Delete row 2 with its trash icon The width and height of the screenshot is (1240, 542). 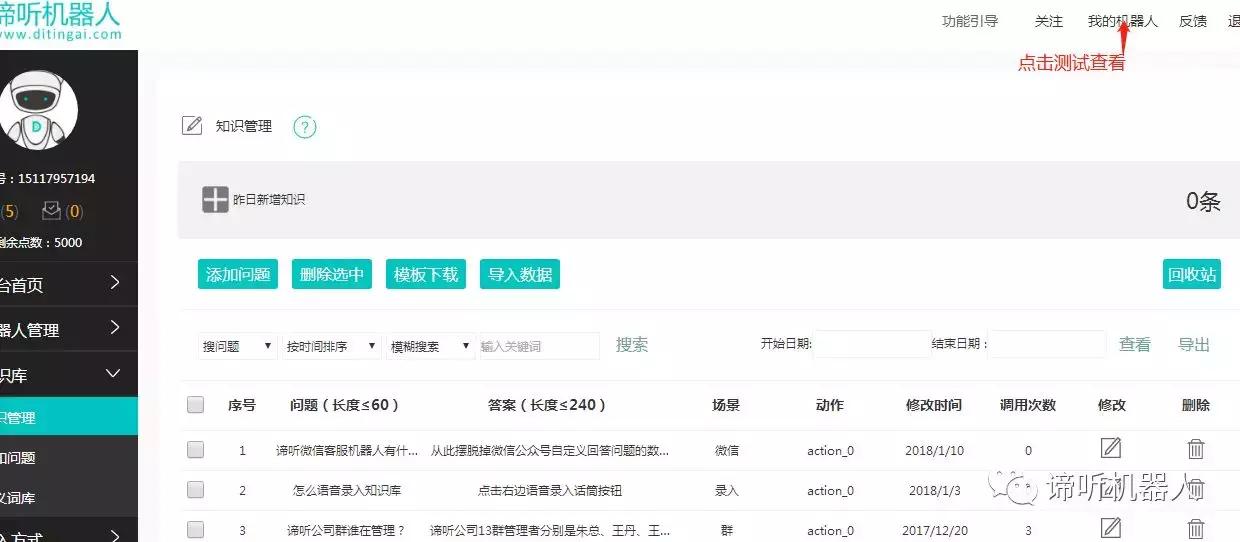(x=1196, y=489)
